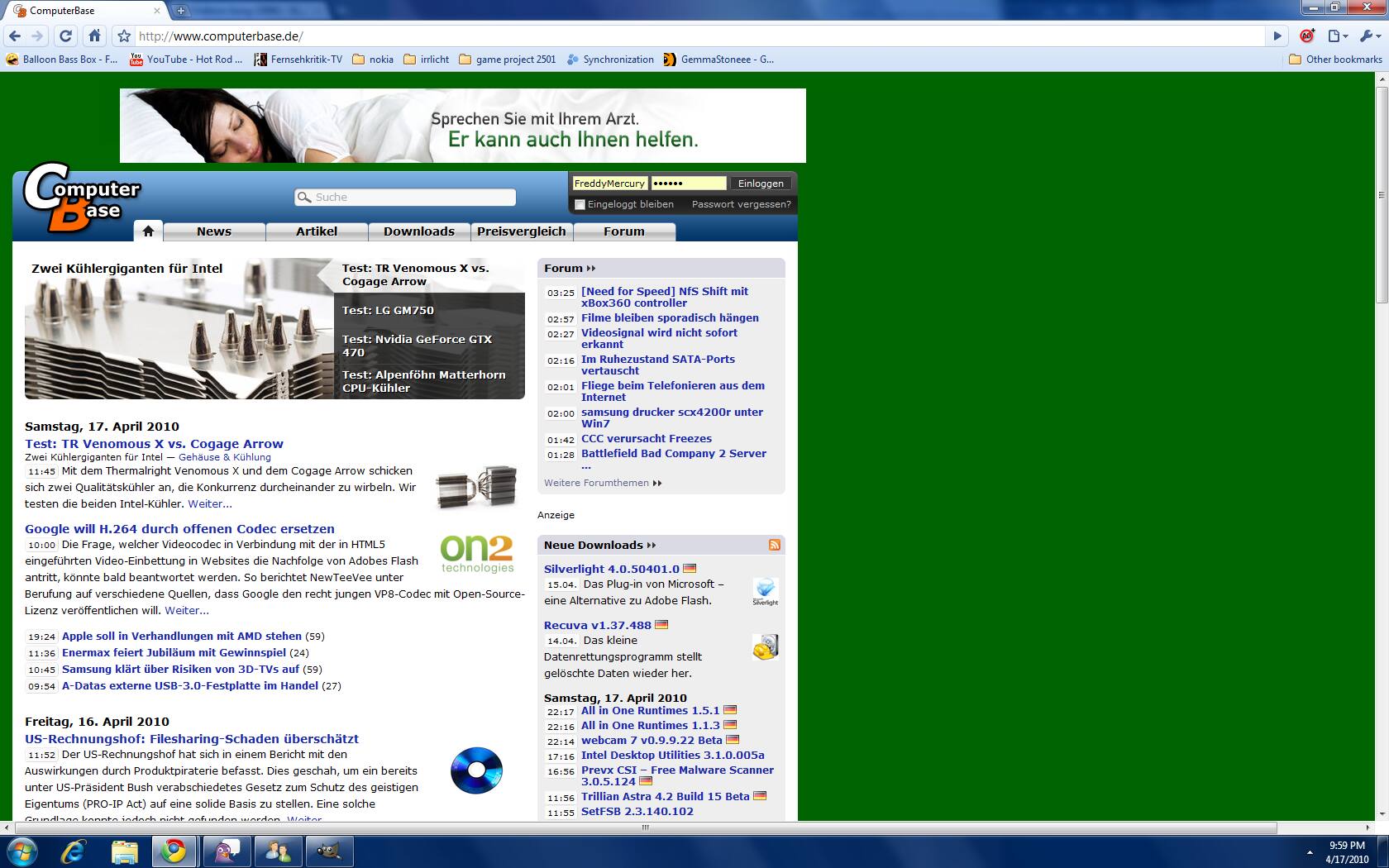Viewport: 1389px width, 868px height.
Task: Expand the Forum section header arrows
Action: (590, 268)
